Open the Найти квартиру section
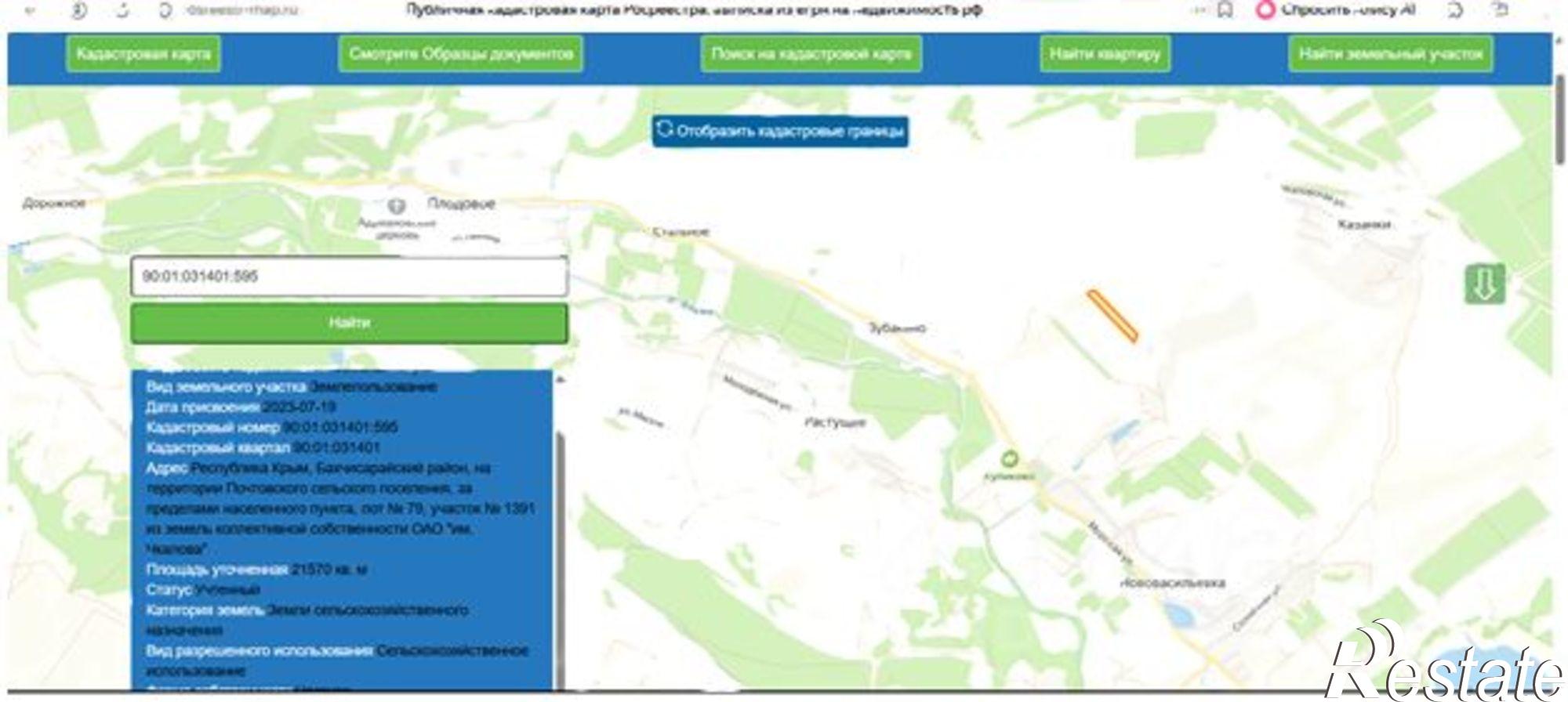The height and width of the screenshot is (702, 1568). (1105, 54)
